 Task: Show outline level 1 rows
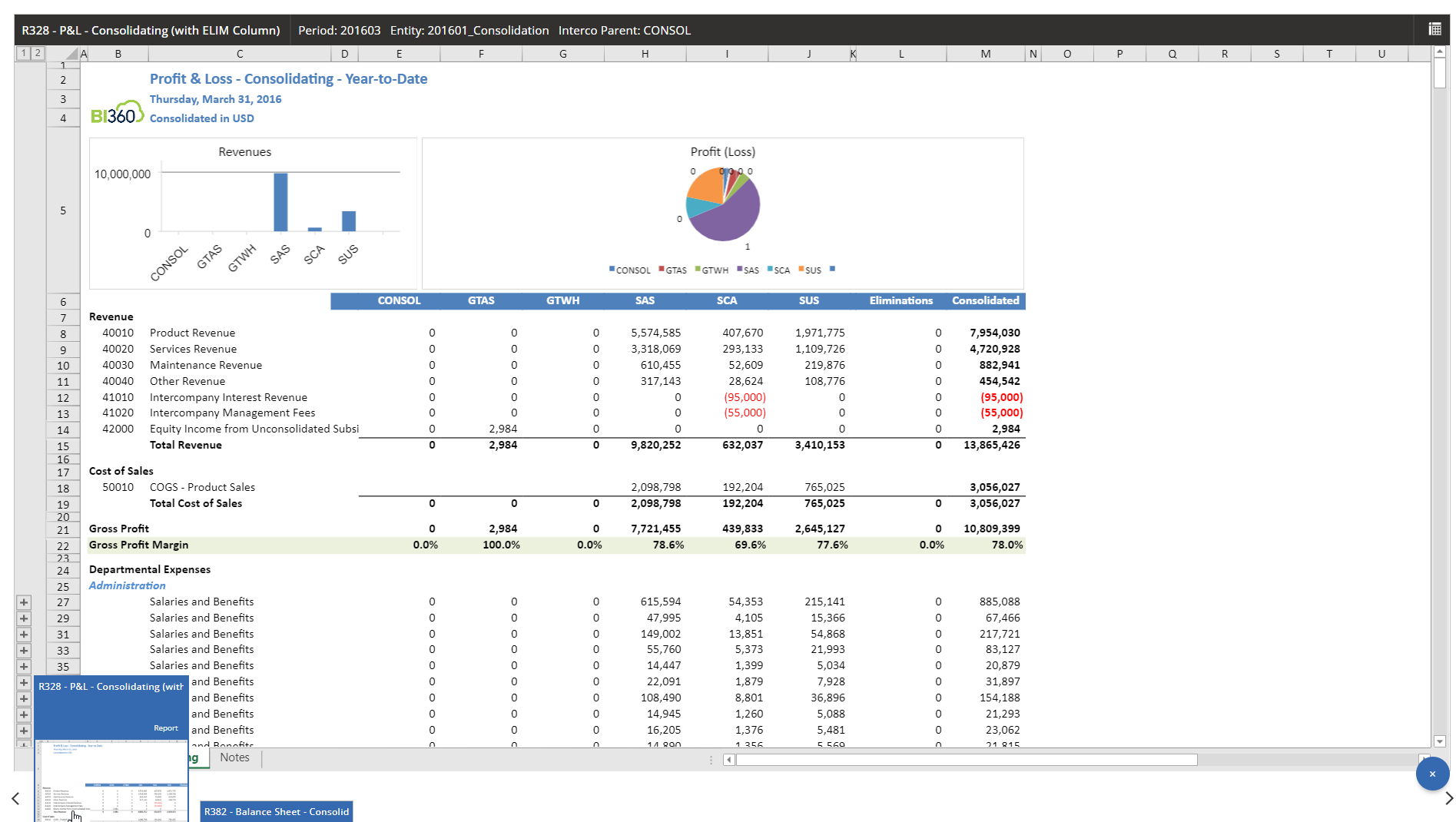[x=23, y=53]
